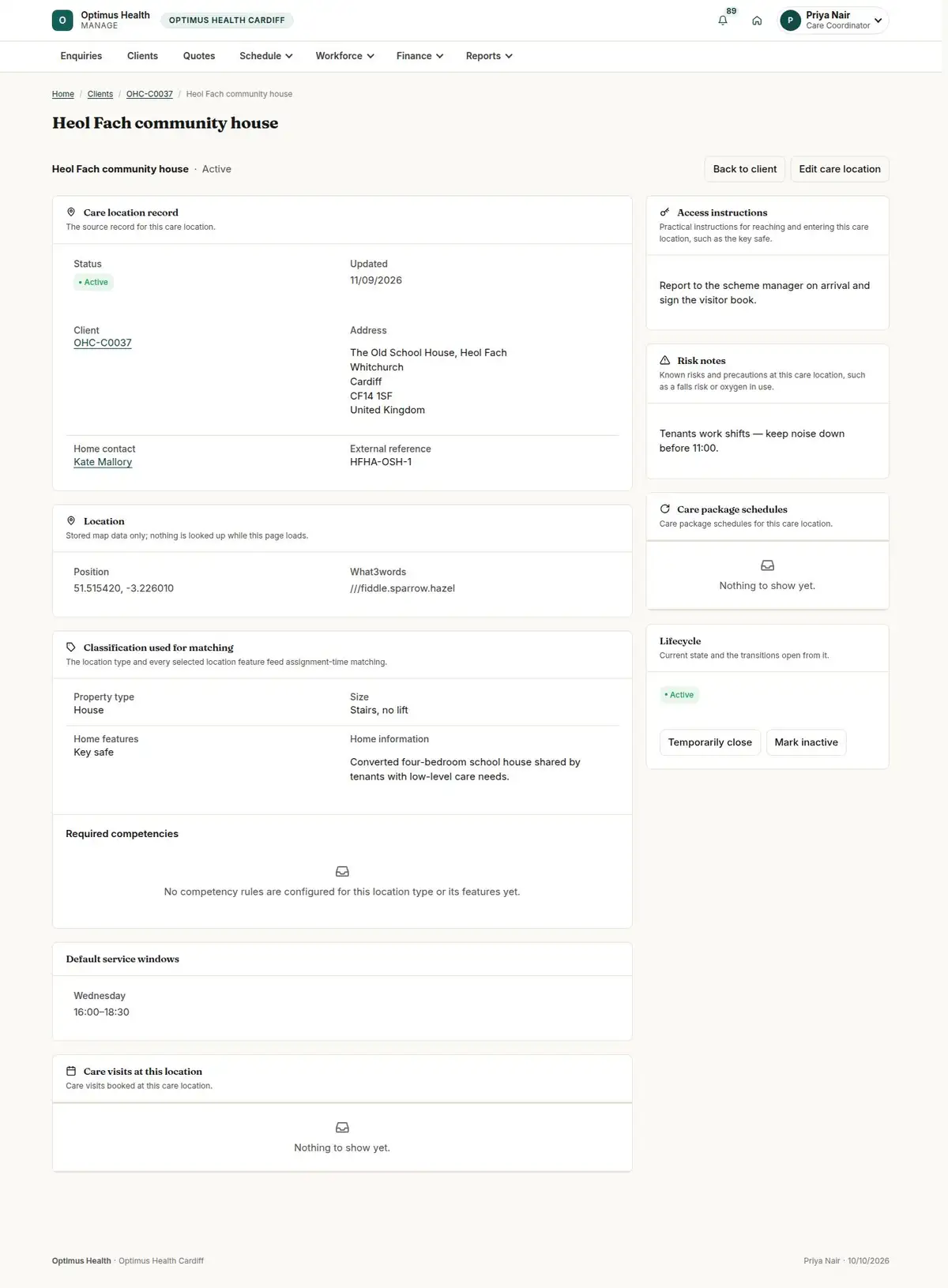
Task: Click Back to client button
Action: pos(745,169)
